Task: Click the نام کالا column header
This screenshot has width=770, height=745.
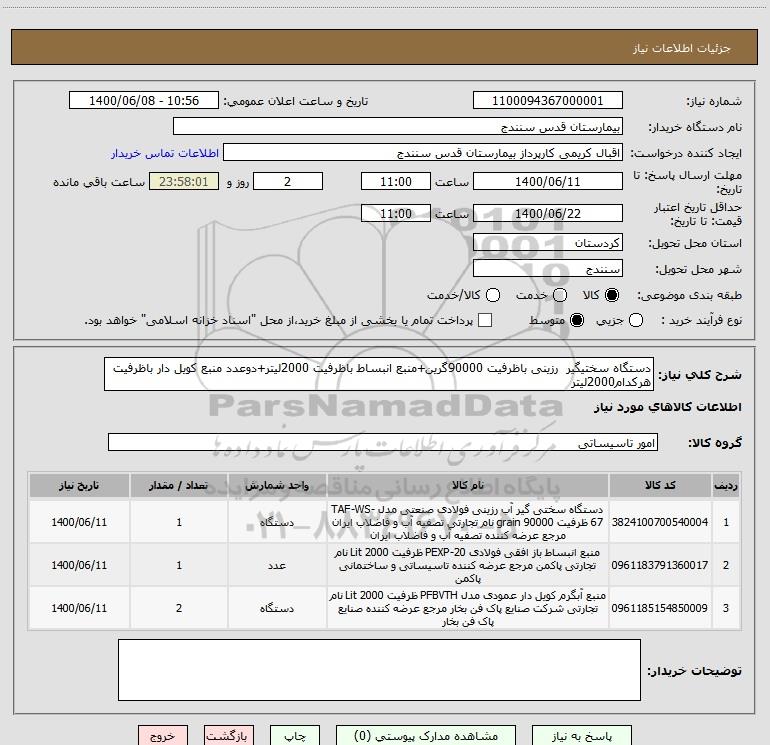Action: point(468,486)
